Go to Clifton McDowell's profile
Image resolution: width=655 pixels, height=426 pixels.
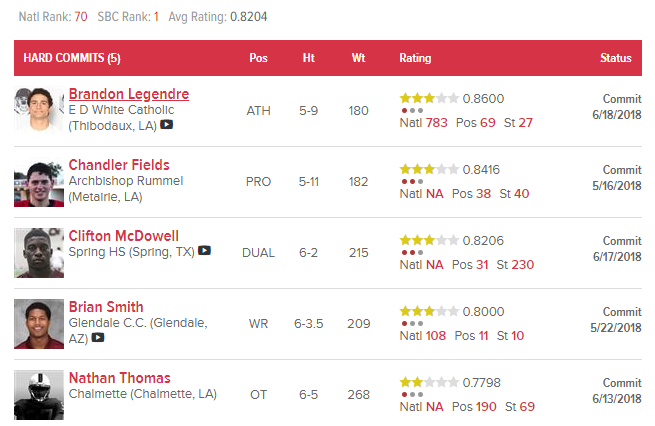point(123,236)
